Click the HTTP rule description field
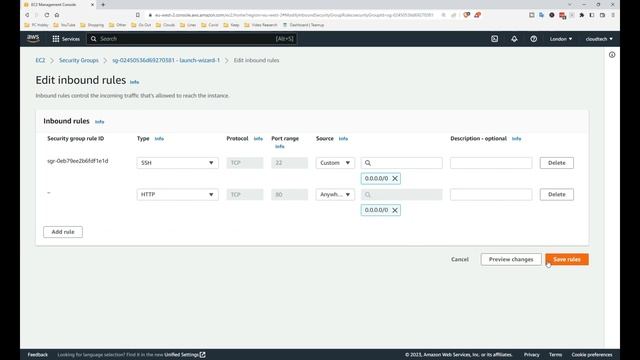The height and width of the screenshot is (360, 640). (x=491, y=195)
